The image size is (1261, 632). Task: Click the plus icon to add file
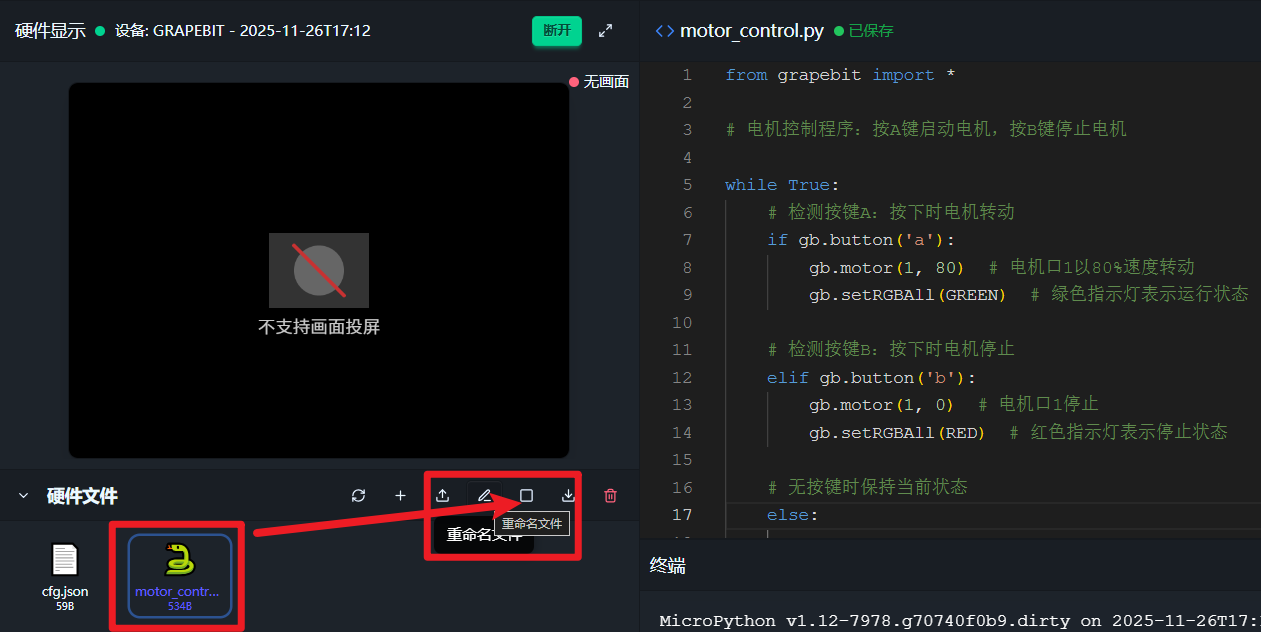400,496
